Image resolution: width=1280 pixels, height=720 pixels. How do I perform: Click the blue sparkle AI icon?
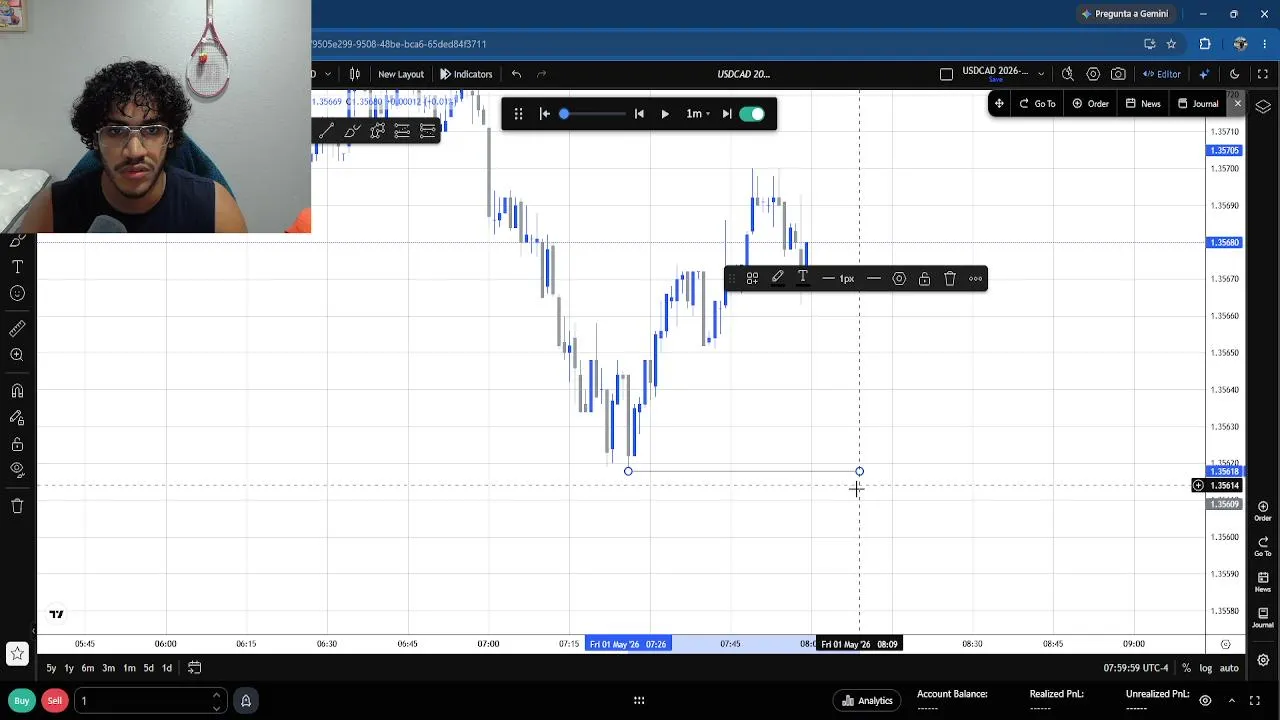click(x=1204, y=74)
